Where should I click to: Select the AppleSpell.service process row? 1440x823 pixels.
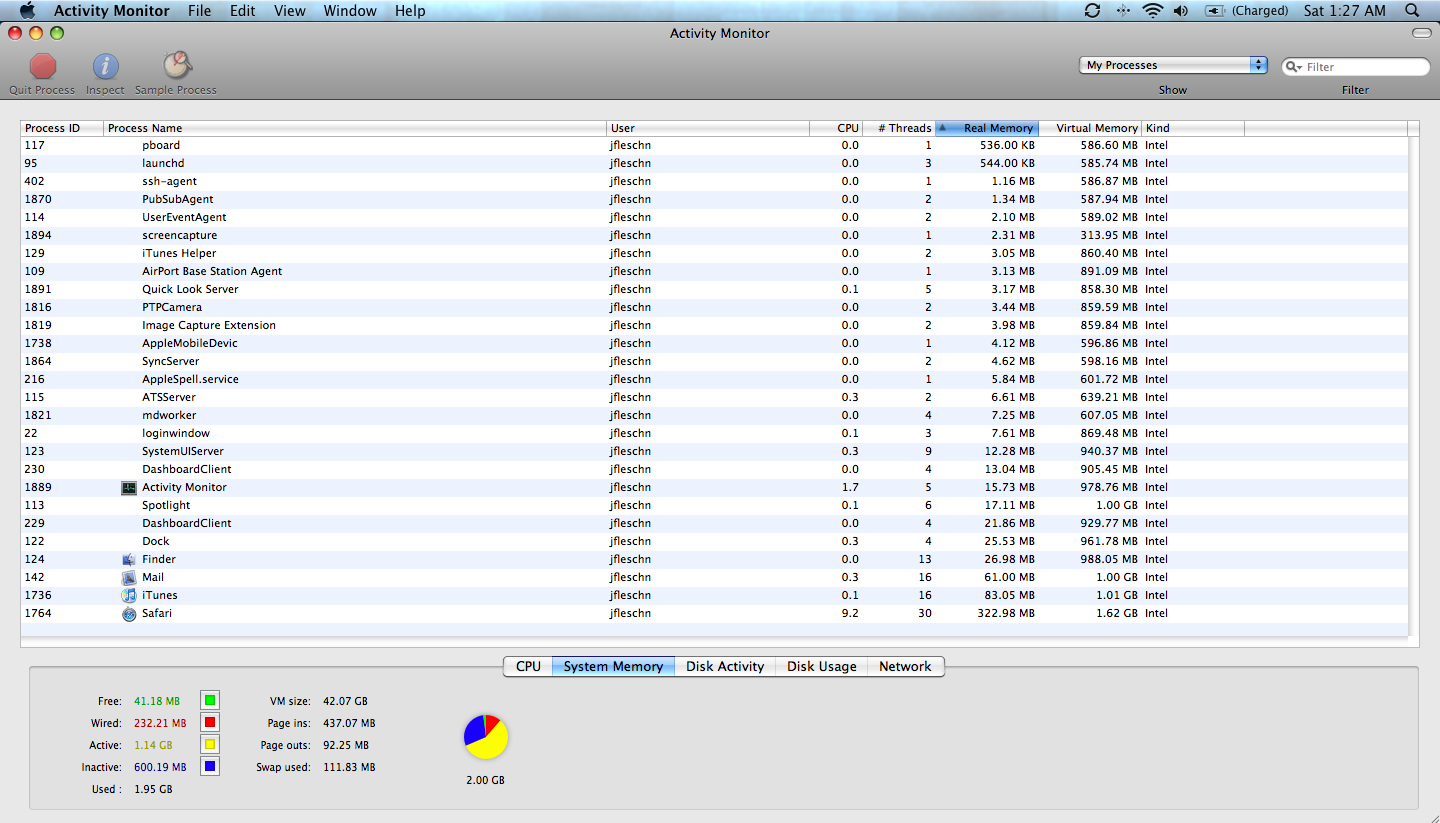tap(714, 380)
